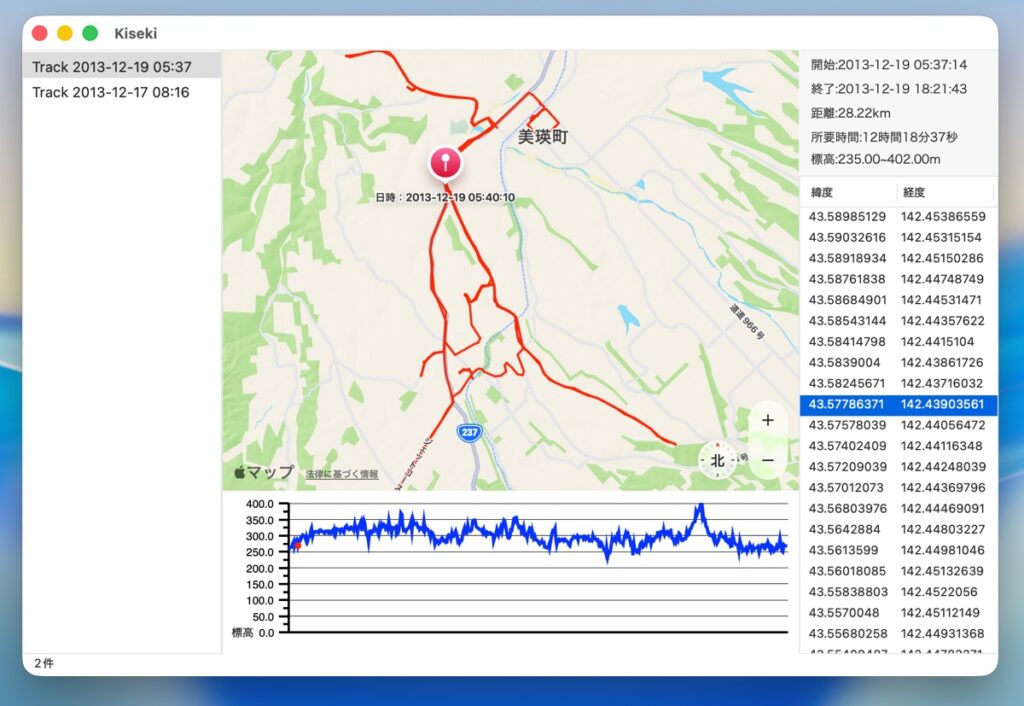
Task: Click the green fullscreen window button
Action: click(90, 33)
